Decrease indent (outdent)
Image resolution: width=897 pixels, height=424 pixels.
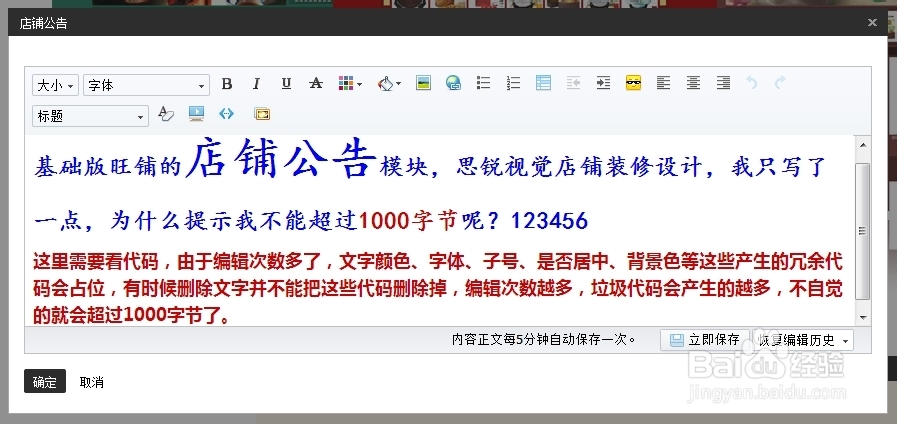(573, 84)
